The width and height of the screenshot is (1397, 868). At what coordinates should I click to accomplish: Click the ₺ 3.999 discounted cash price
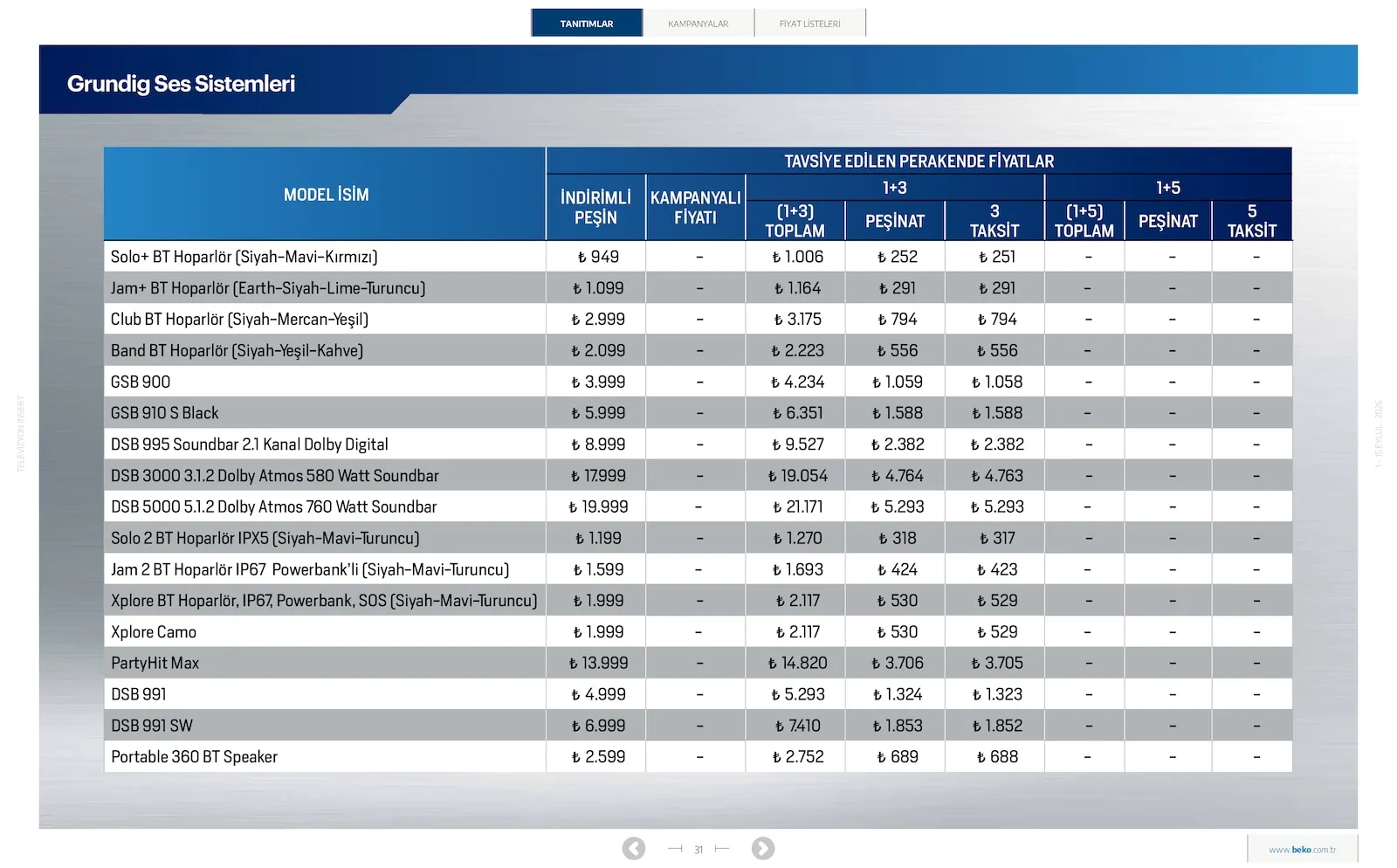(x=598, y=382)
